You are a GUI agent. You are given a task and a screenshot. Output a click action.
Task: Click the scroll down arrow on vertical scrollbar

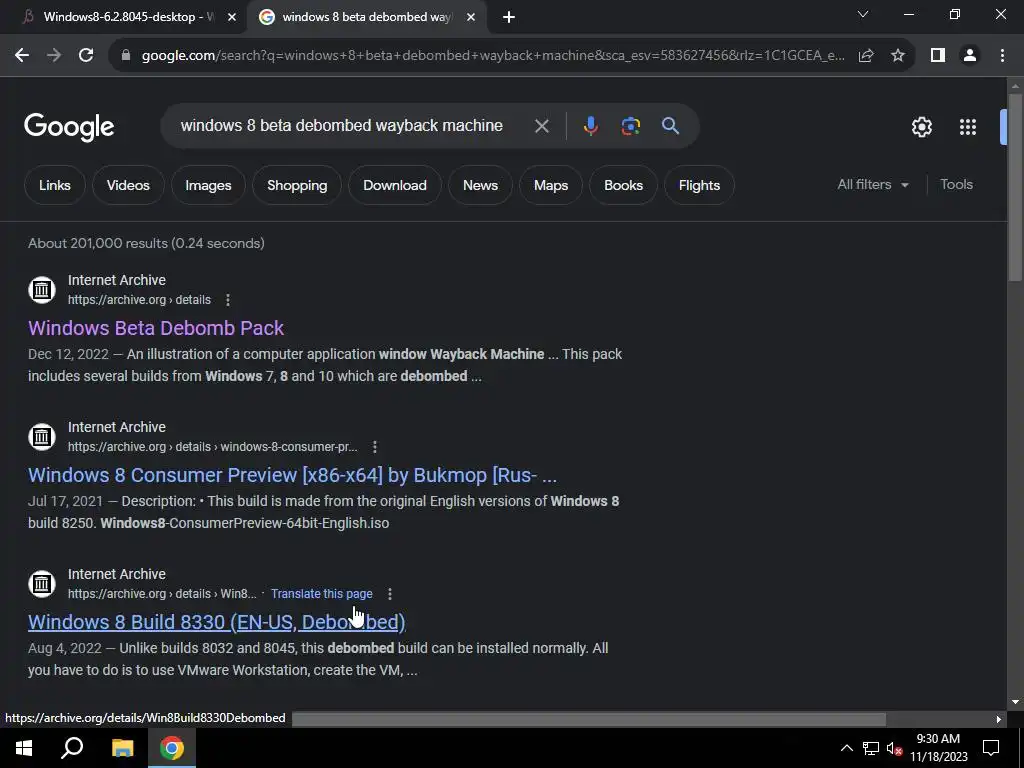click(1015, 702)
